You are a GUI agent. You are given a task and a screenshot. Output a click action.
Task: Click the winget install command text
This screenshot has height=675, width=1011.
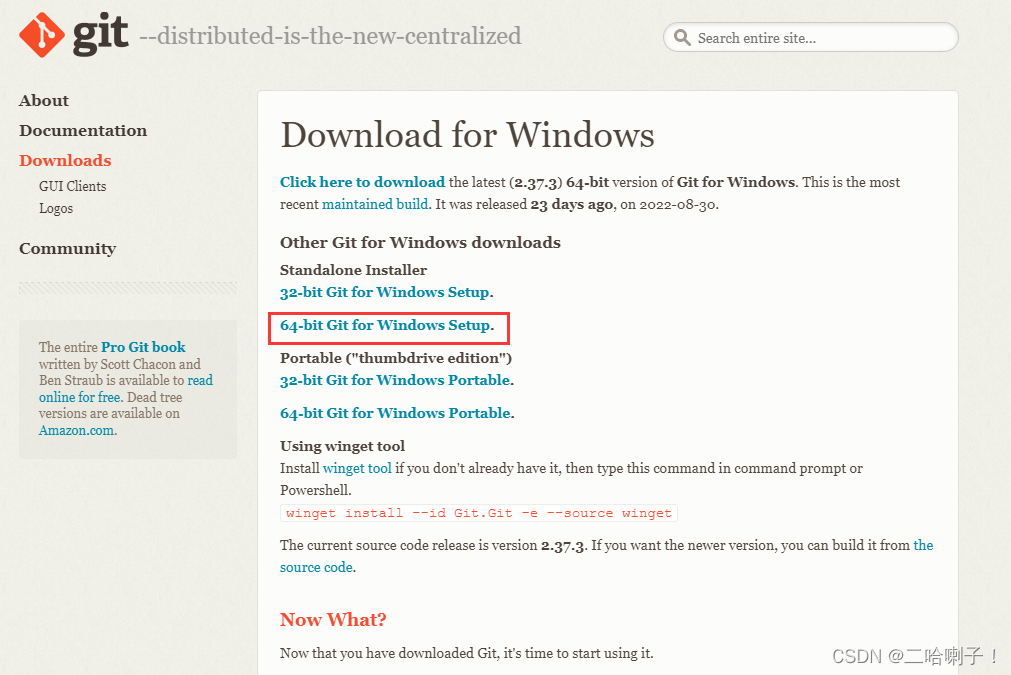click(479, 513)
